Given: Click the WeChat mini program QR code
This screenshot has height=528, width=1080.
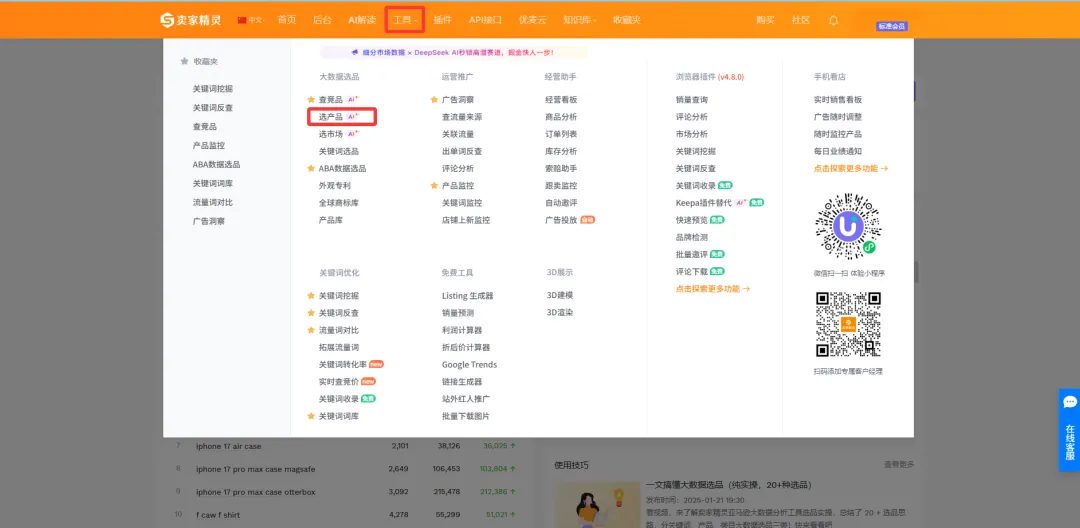Looking at the screenshot, I should click(849, 226).
